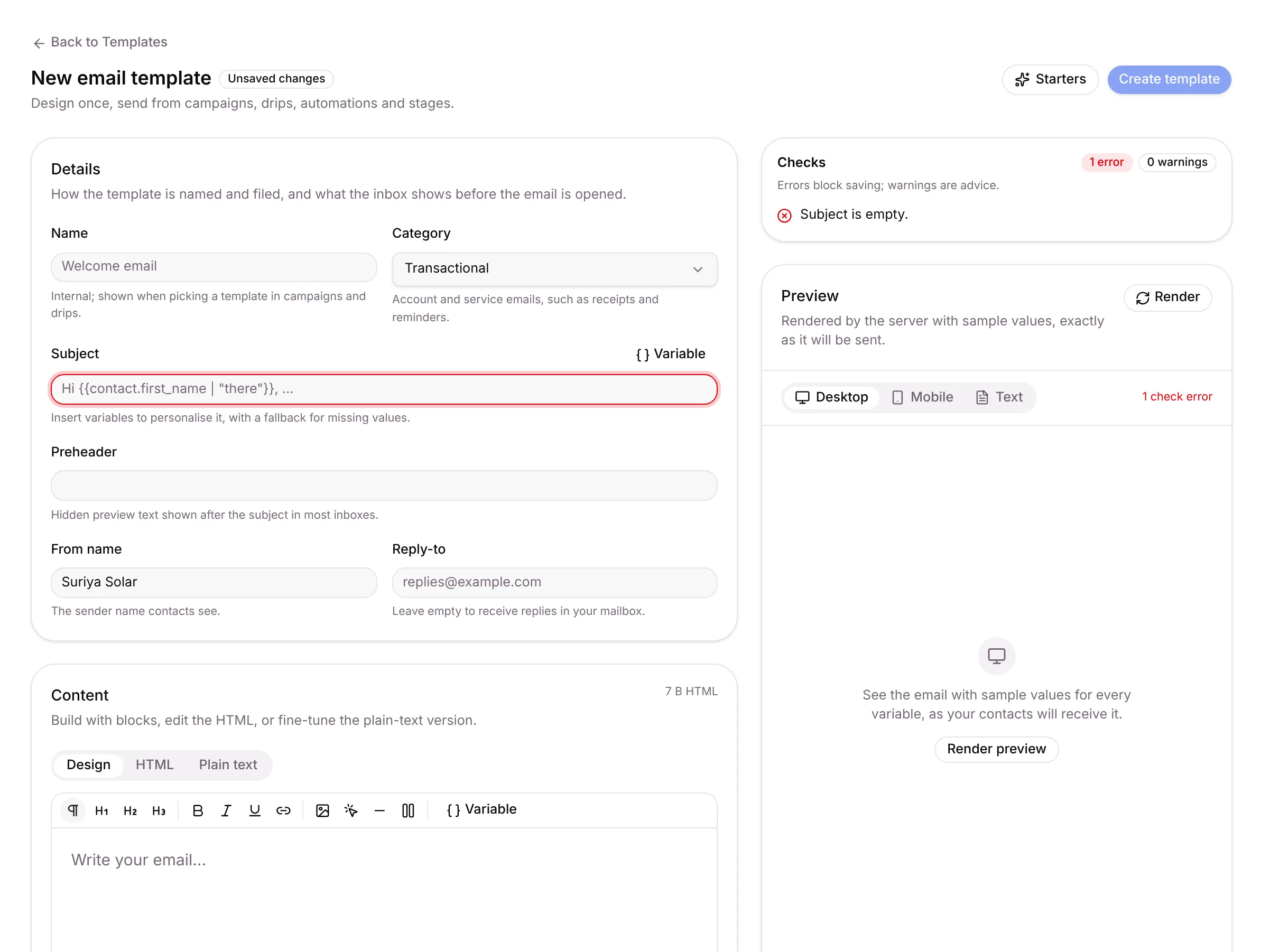
Task: Click the 1 error badge
Action: pyautogui.click(x=1106, y=163)
